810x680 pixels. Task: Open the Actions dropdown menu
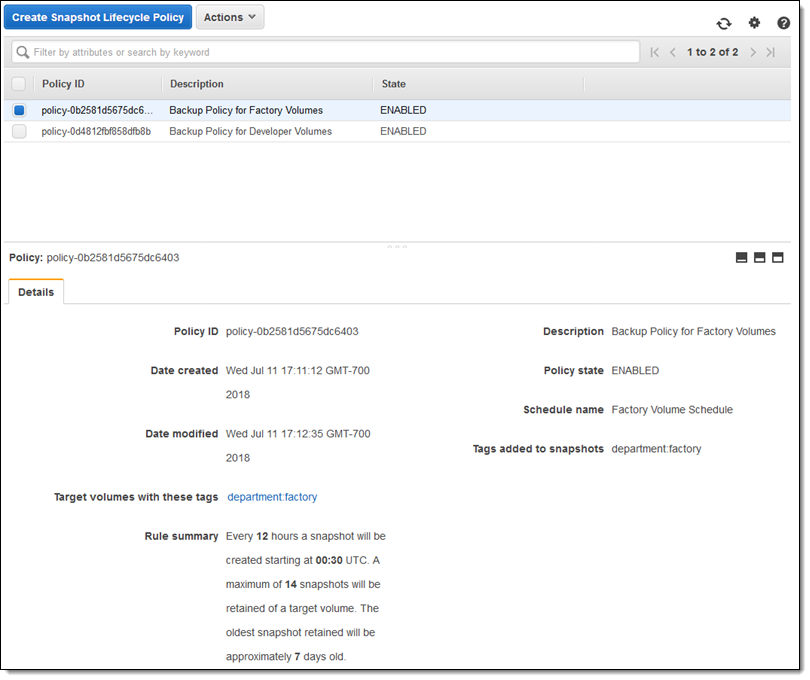tap(229, 17)
